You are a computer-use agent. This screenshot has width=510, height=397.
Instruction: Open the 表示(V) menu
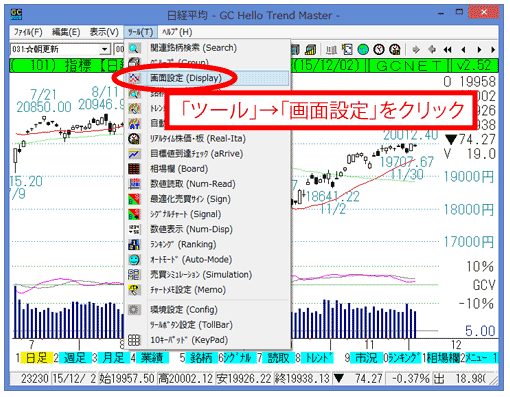click(104, 32)
